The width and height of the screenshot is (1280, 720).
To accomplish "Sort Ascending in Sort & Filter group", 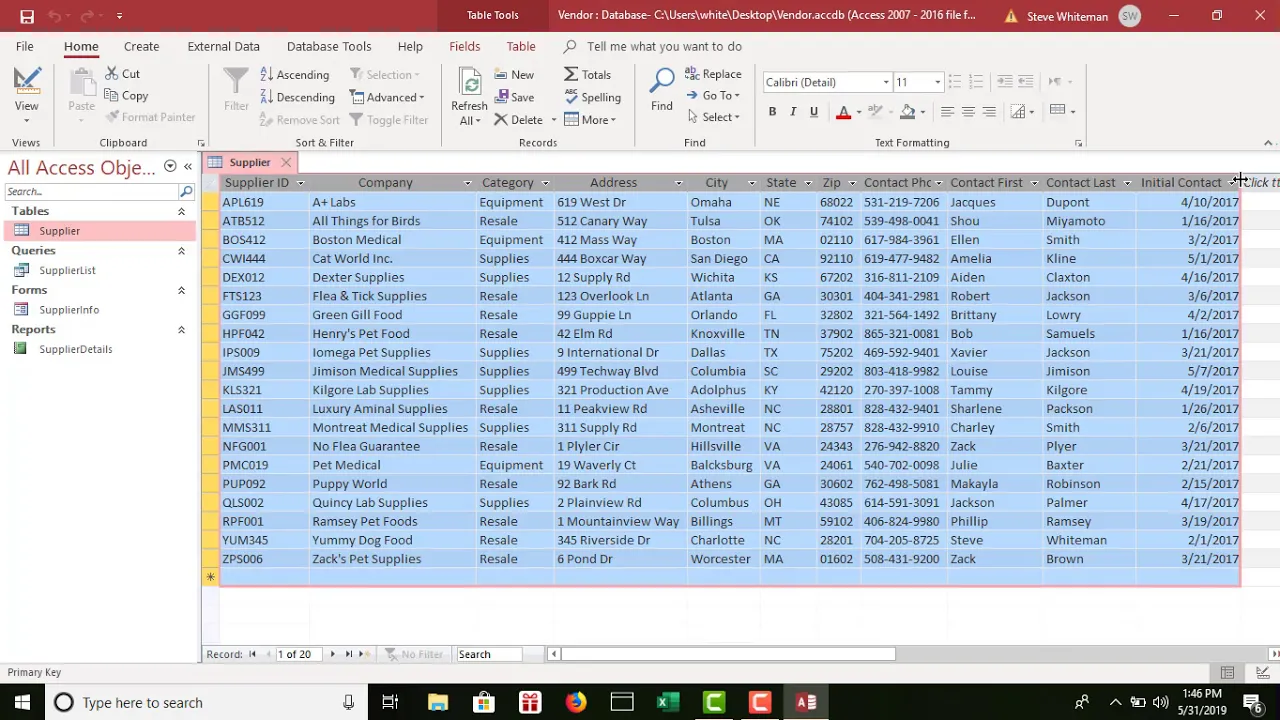I will (x=294, y=75).
